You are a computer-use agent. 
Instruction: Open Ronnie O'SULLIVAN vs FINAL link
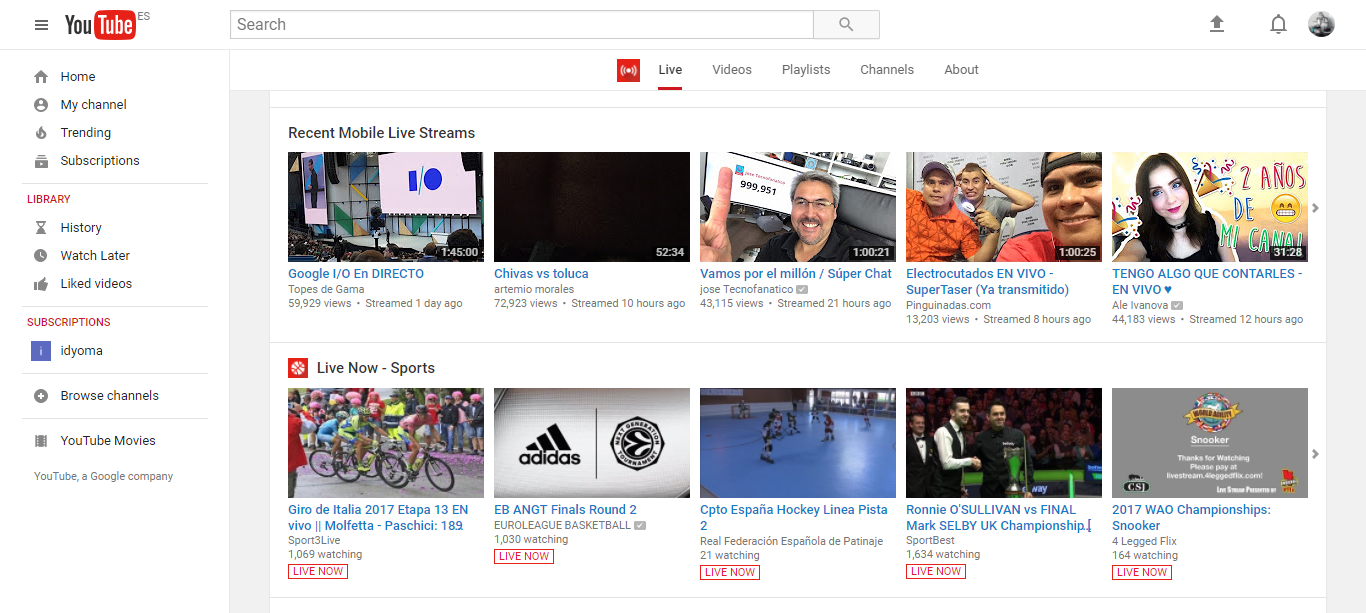(x=998, y=518)
